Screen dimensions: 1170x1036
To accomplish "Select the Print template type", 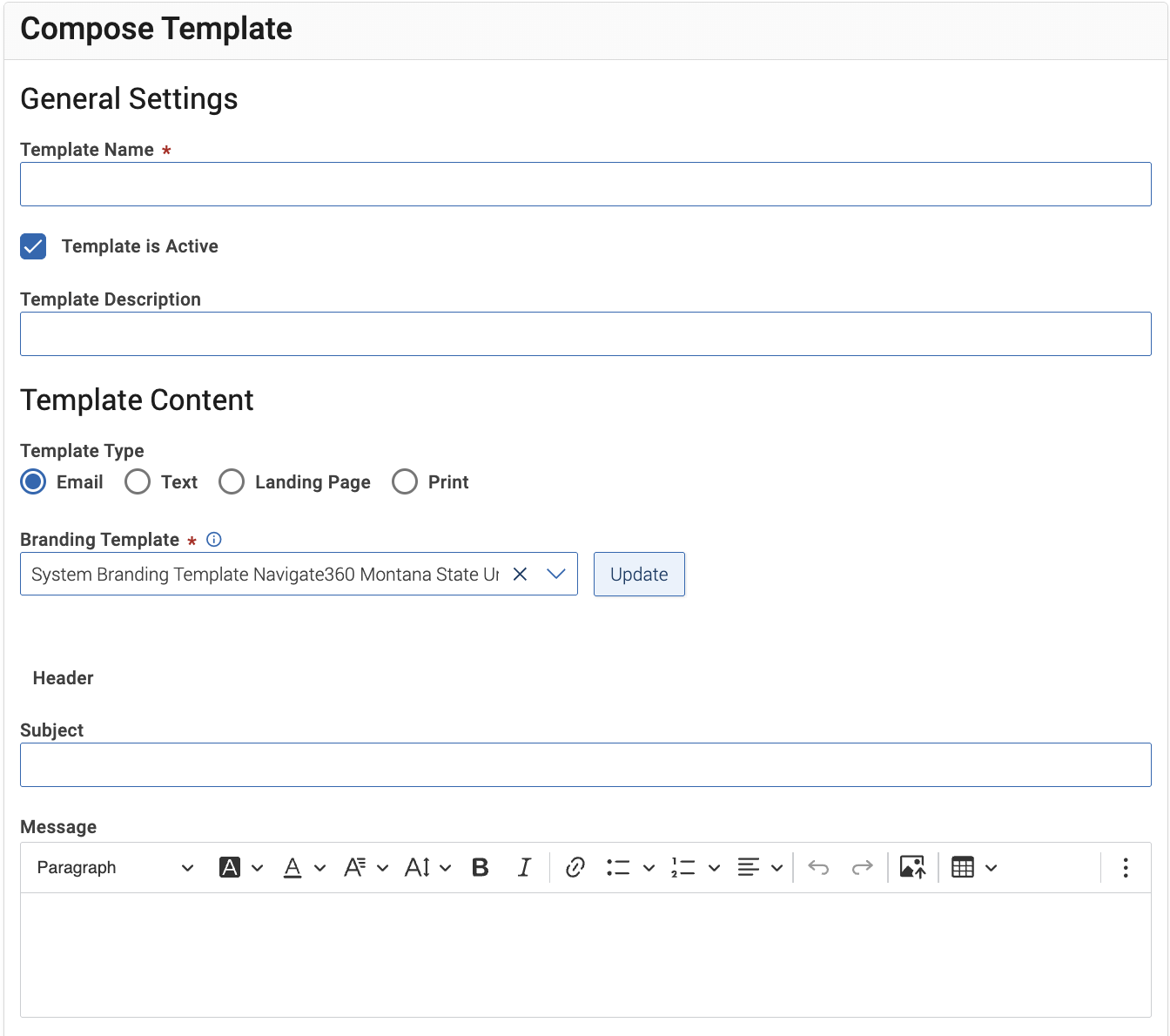I will tap(405, 481).
